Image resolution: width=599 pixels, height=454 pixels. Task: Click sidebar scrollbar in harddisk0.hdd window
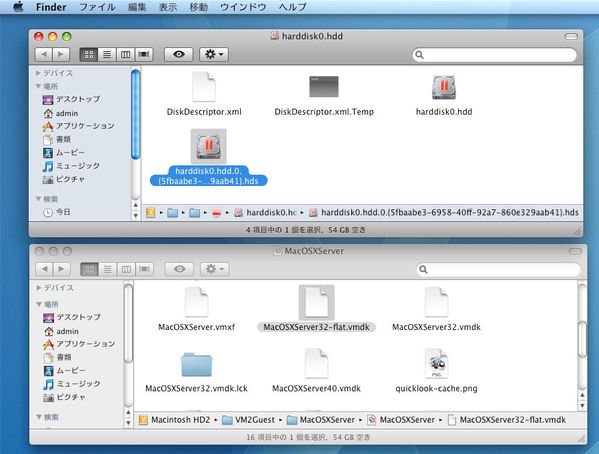(x=135, y=114)
